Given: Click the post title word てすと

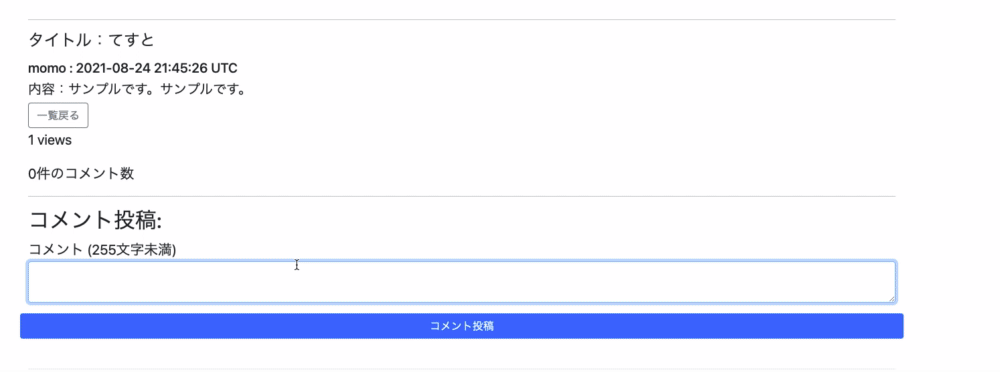Looking at the screenshot, I should 131,40.
